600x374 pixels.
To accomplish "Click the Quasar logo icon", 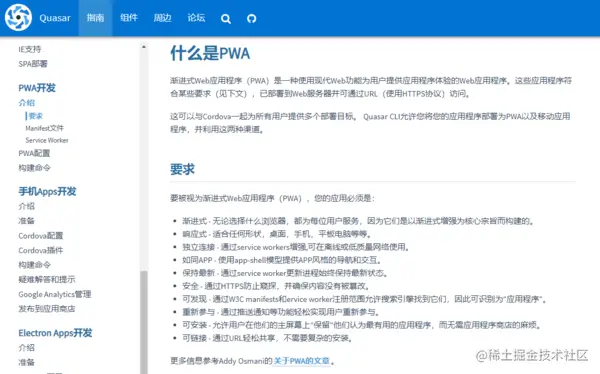I will point(18,18).
